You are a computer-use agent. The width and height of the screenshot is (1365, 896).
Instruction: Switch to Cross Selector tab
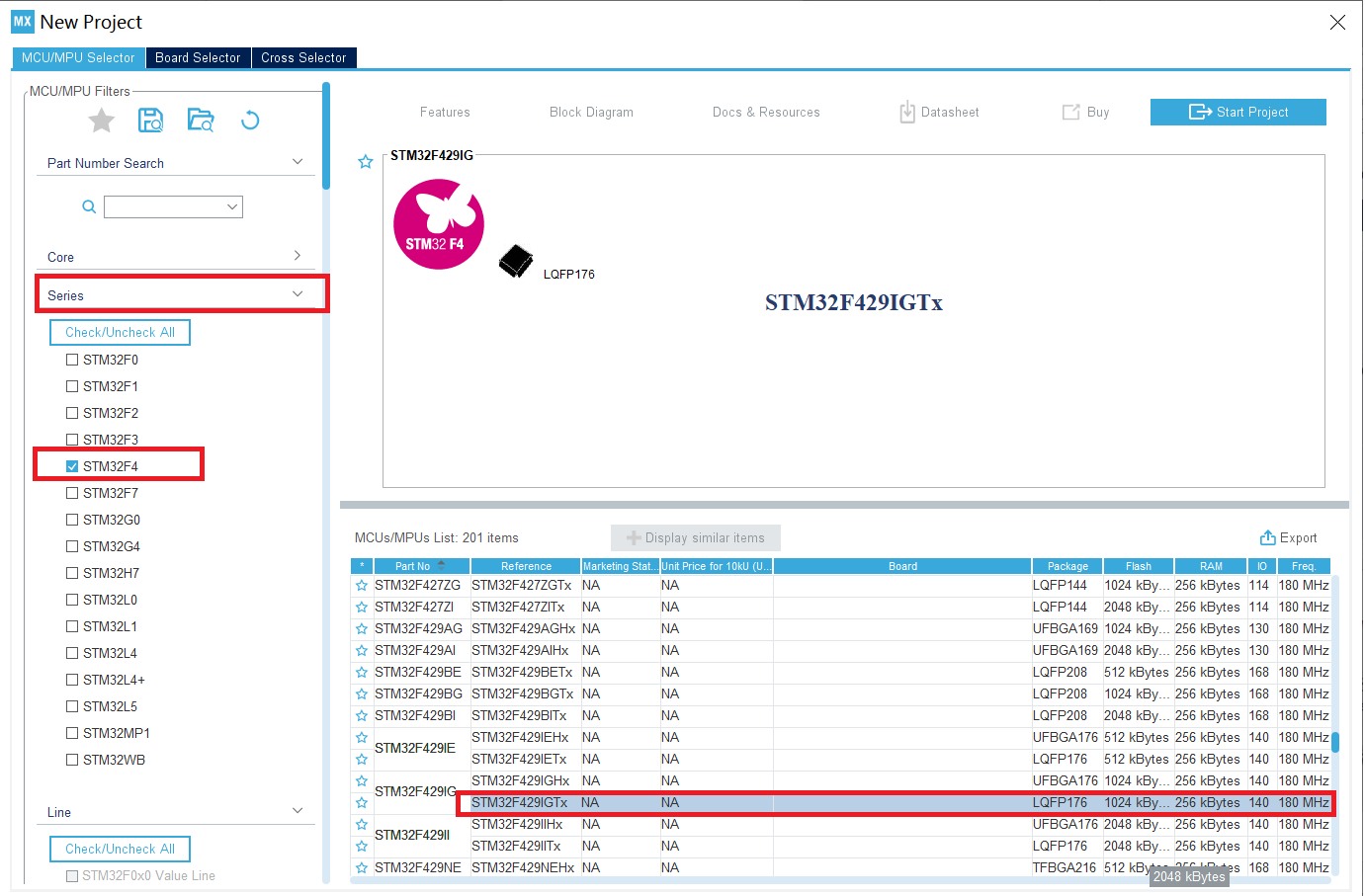303,57
